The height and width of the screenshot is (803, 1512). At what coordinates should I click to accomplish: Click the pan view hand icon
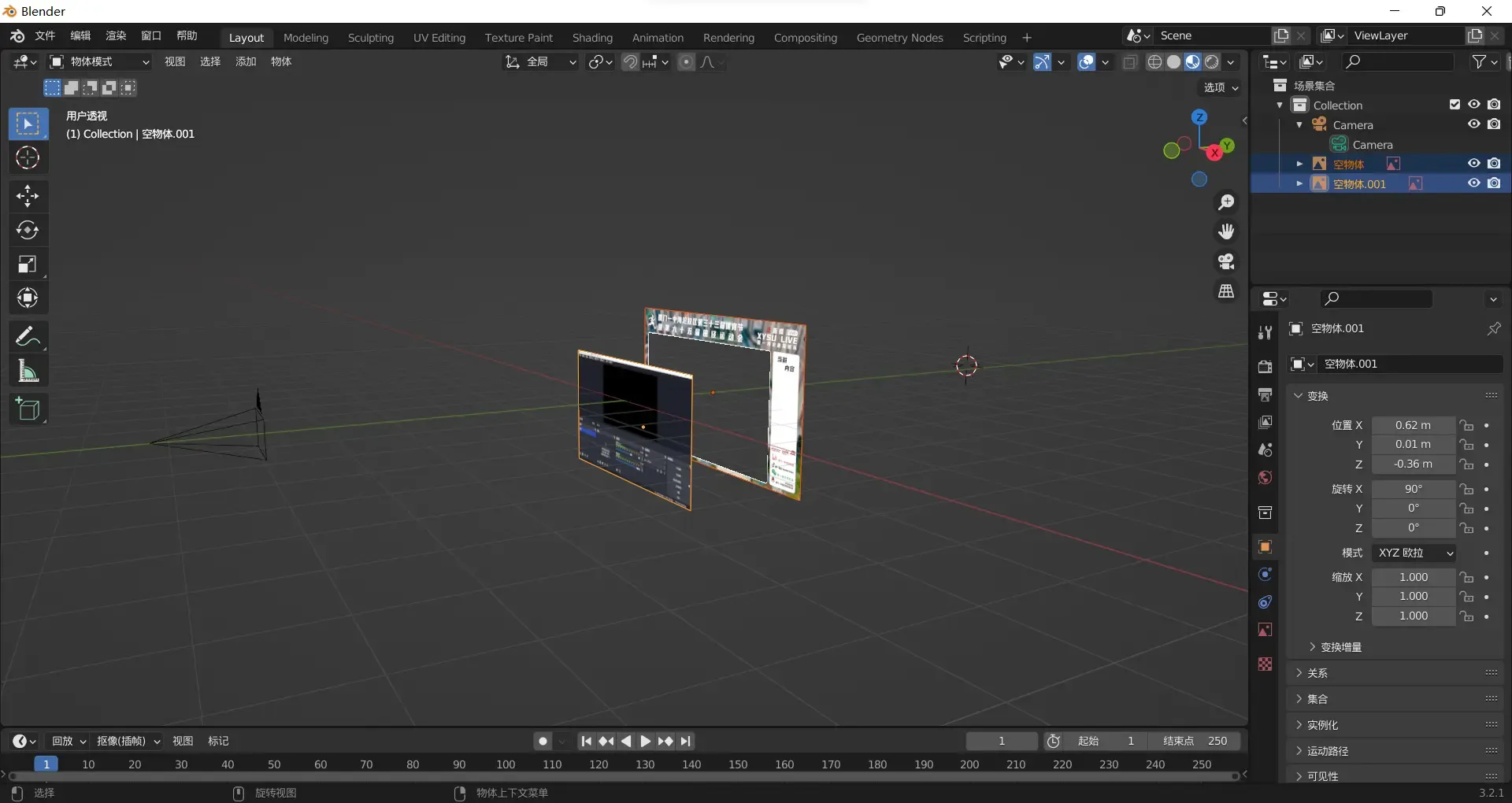pos(1226,231)
